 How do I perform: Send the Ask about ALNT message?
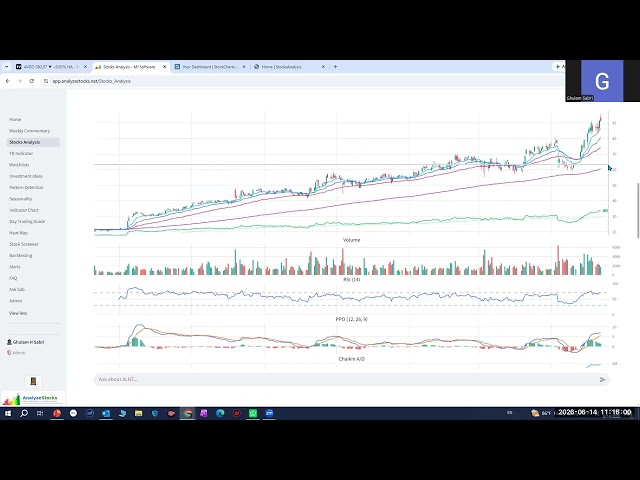click(x=602, y=380)
